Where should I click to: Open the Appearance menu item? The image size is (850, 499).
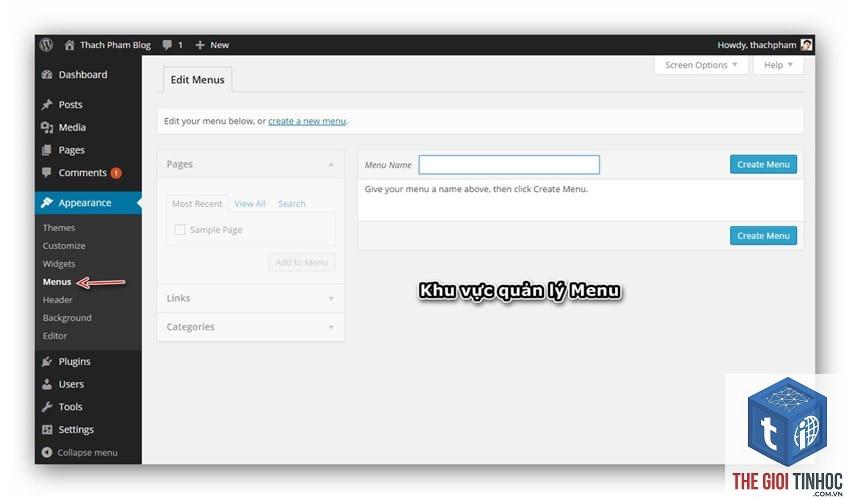pyautogui.click(x=88, y=203)
